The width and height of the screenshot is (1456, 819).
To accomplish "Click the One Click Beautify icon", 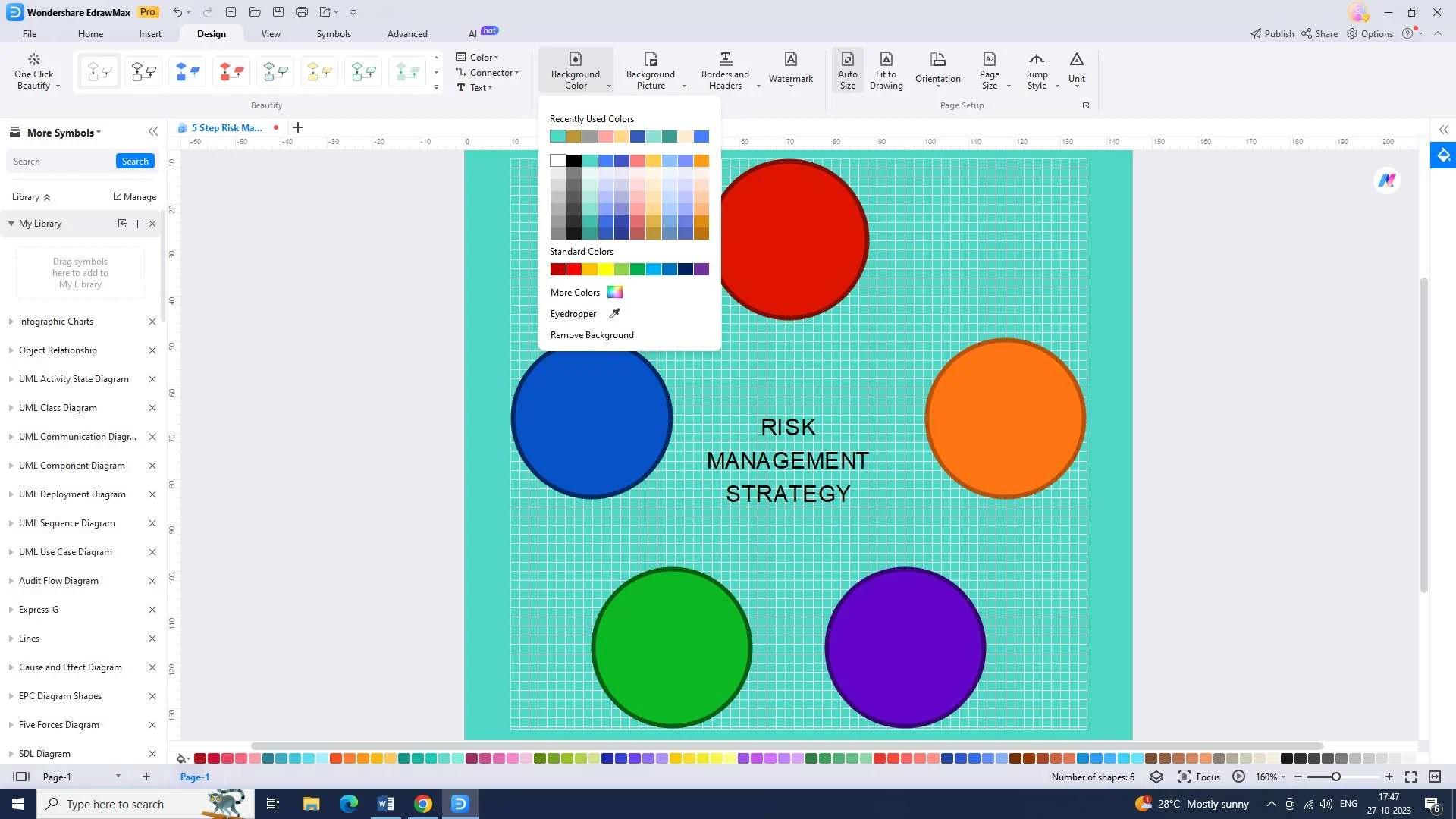I will pos(35,70).
